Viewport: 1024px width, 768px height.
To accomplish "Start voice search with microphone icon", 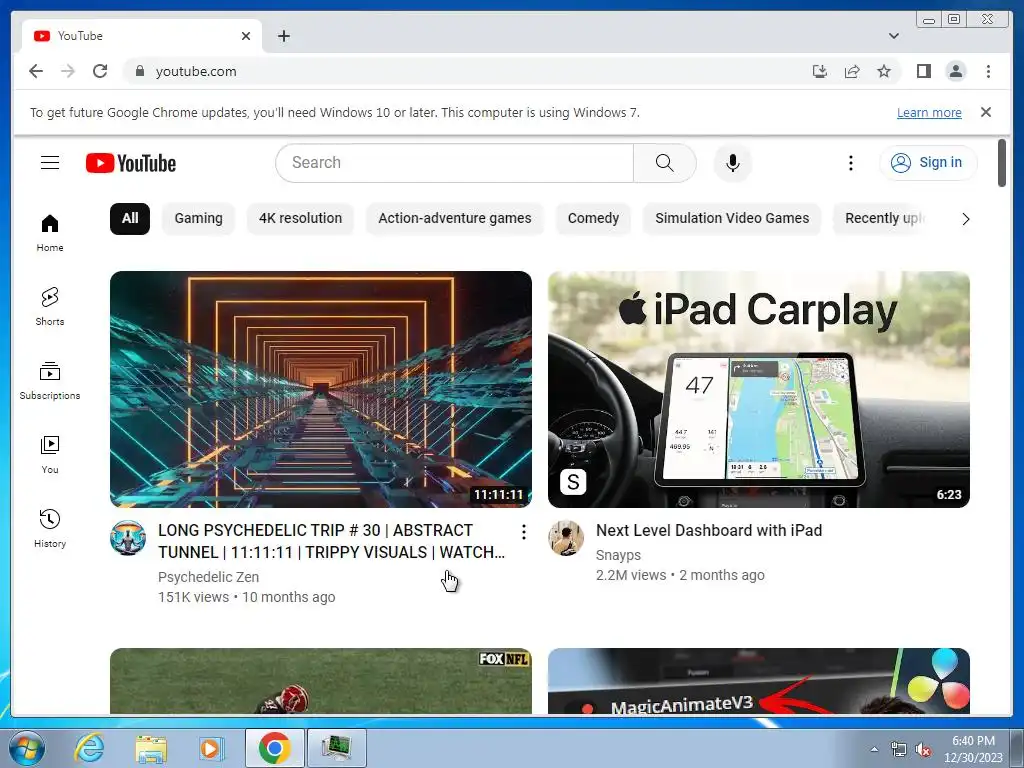I will click(x=733, y=163).
